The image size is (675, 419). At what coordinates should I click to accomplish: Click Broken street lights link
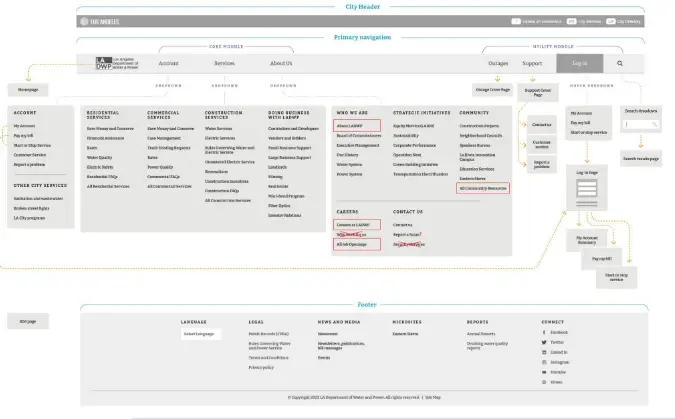tap(31, 208)
